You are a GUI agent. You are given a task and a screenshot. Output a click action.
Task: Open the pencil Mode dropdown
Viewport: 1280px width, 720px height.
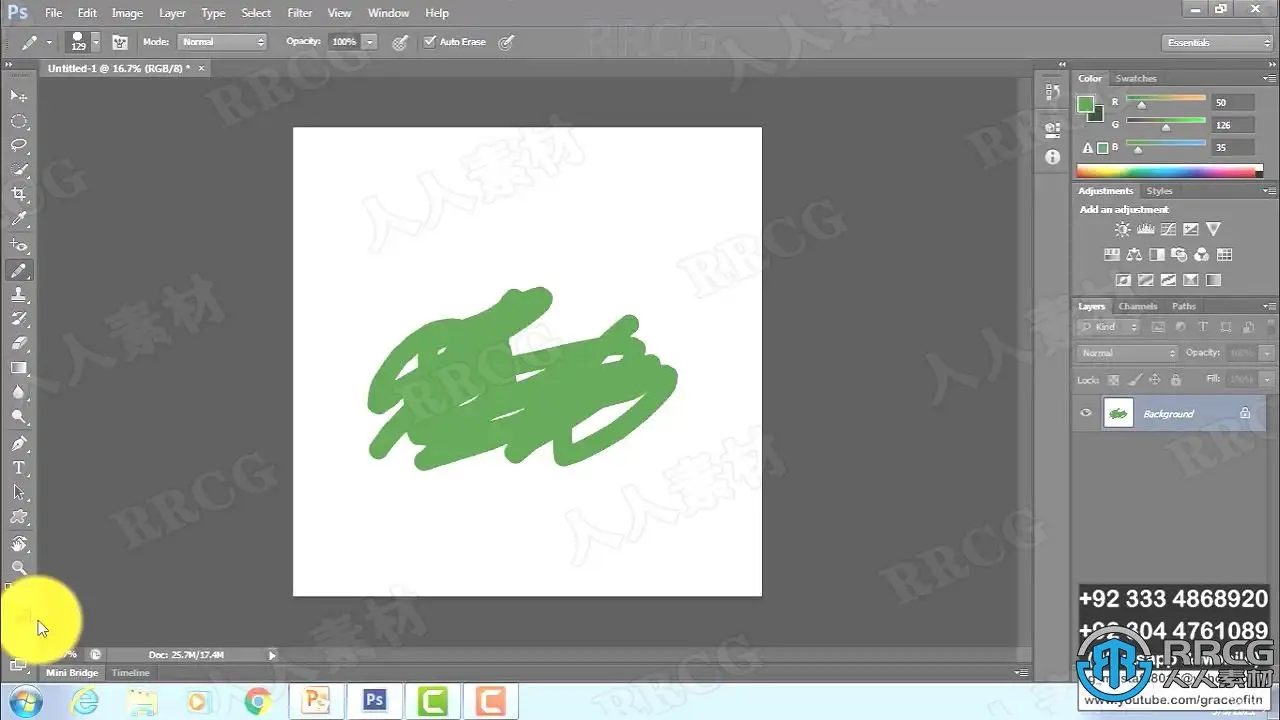tap(222, 42)
